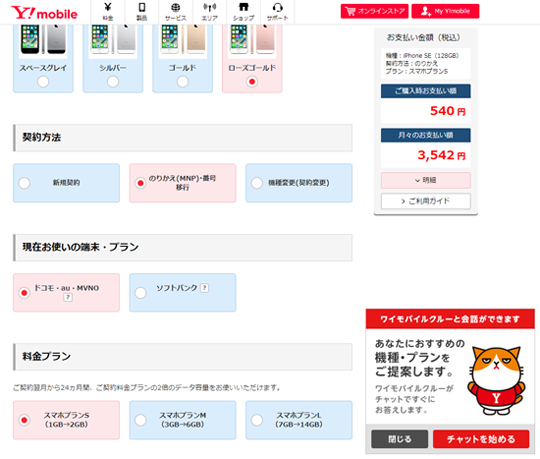
Task: Select スマホプランM (3GB→6GB)
Action: [183, 420]
